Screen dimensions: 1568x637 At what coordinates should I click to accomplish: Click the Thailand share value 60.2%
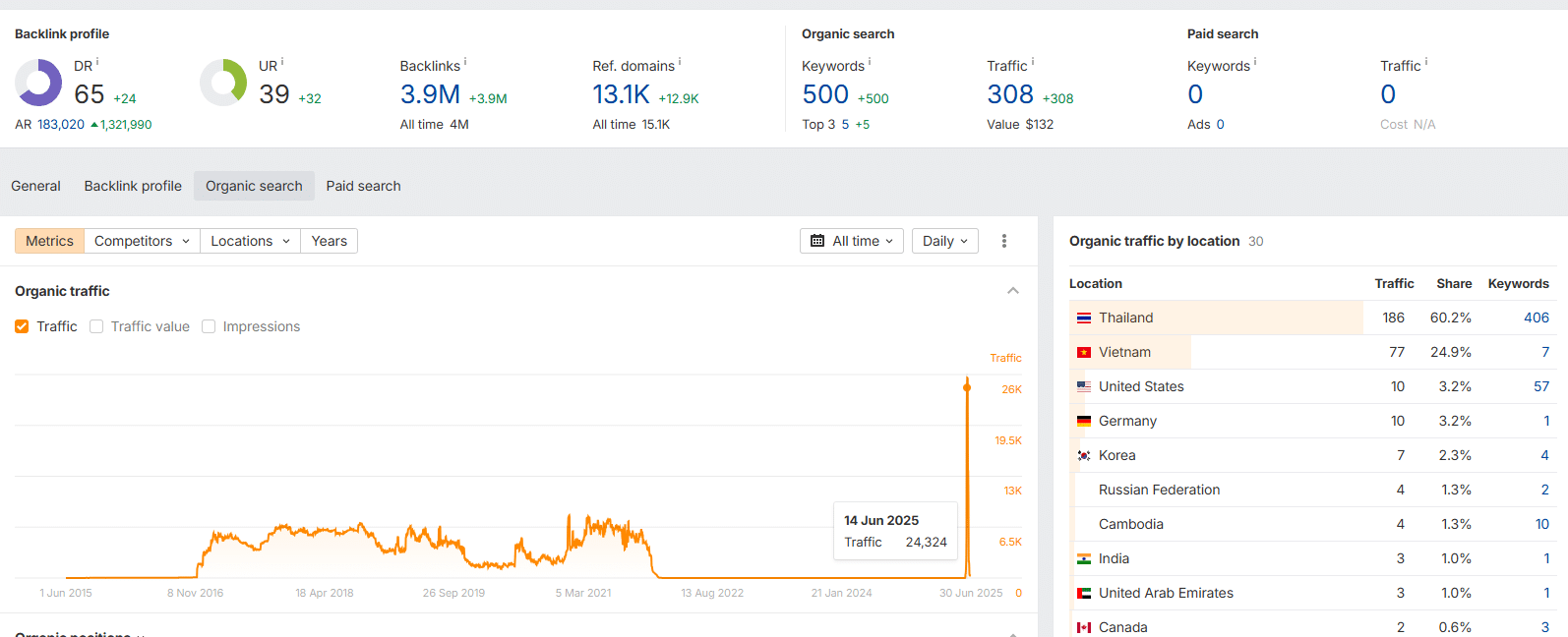(1451, 318)
